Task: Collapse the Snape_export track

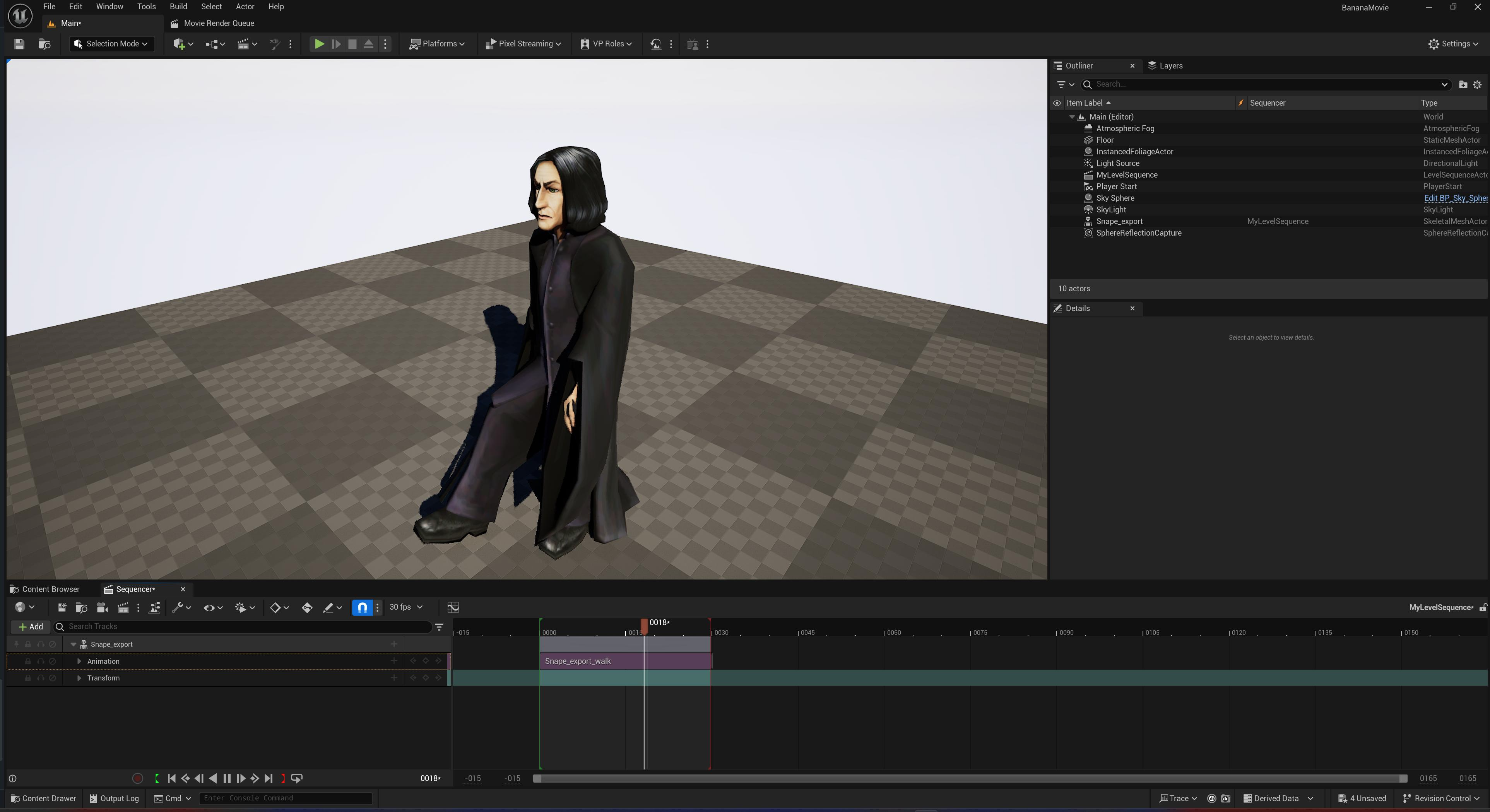Action: tap(74, 644)
